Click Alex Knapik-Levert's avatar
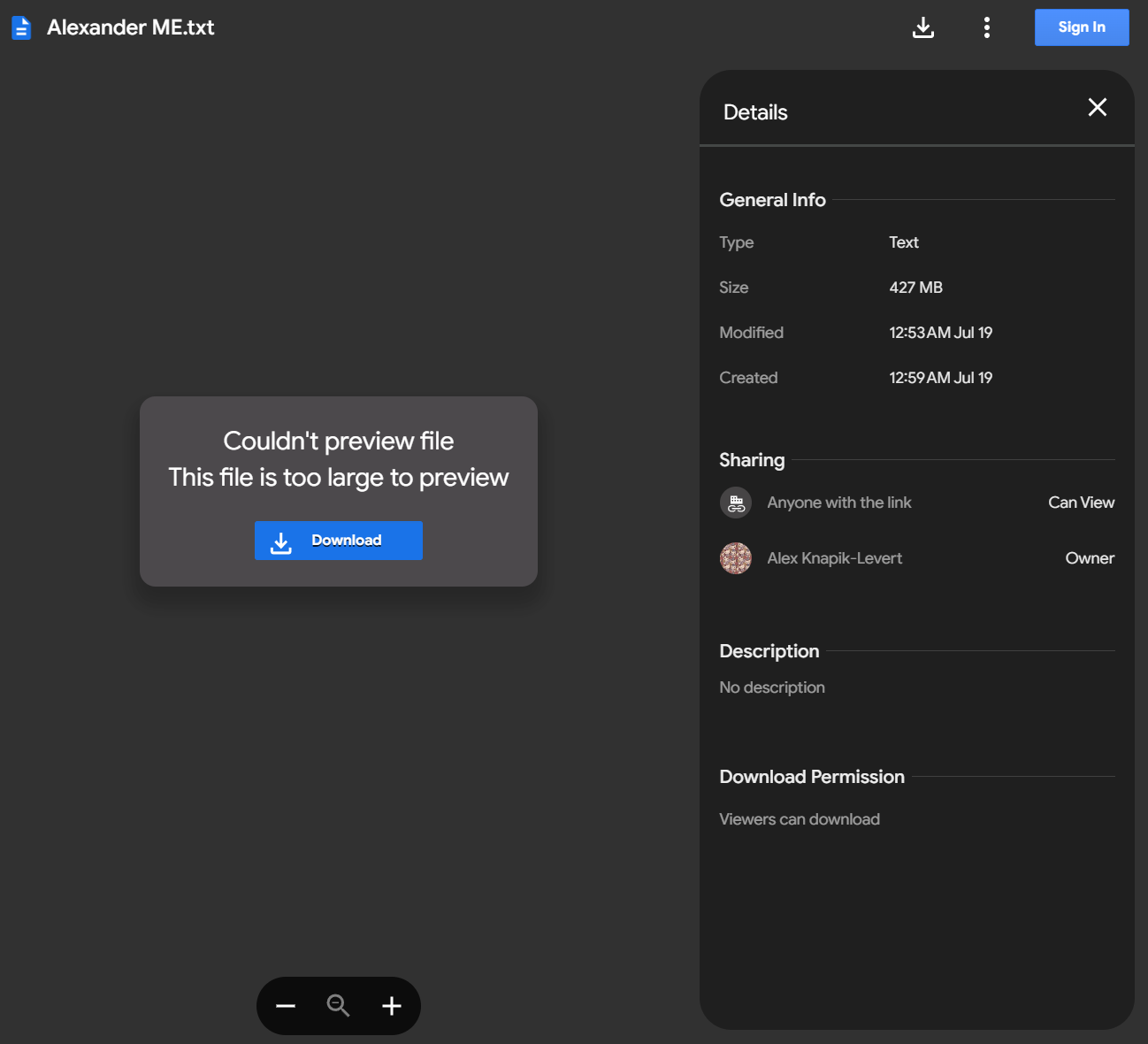Screen dimensions: 1148x1044 coord(736,558)
